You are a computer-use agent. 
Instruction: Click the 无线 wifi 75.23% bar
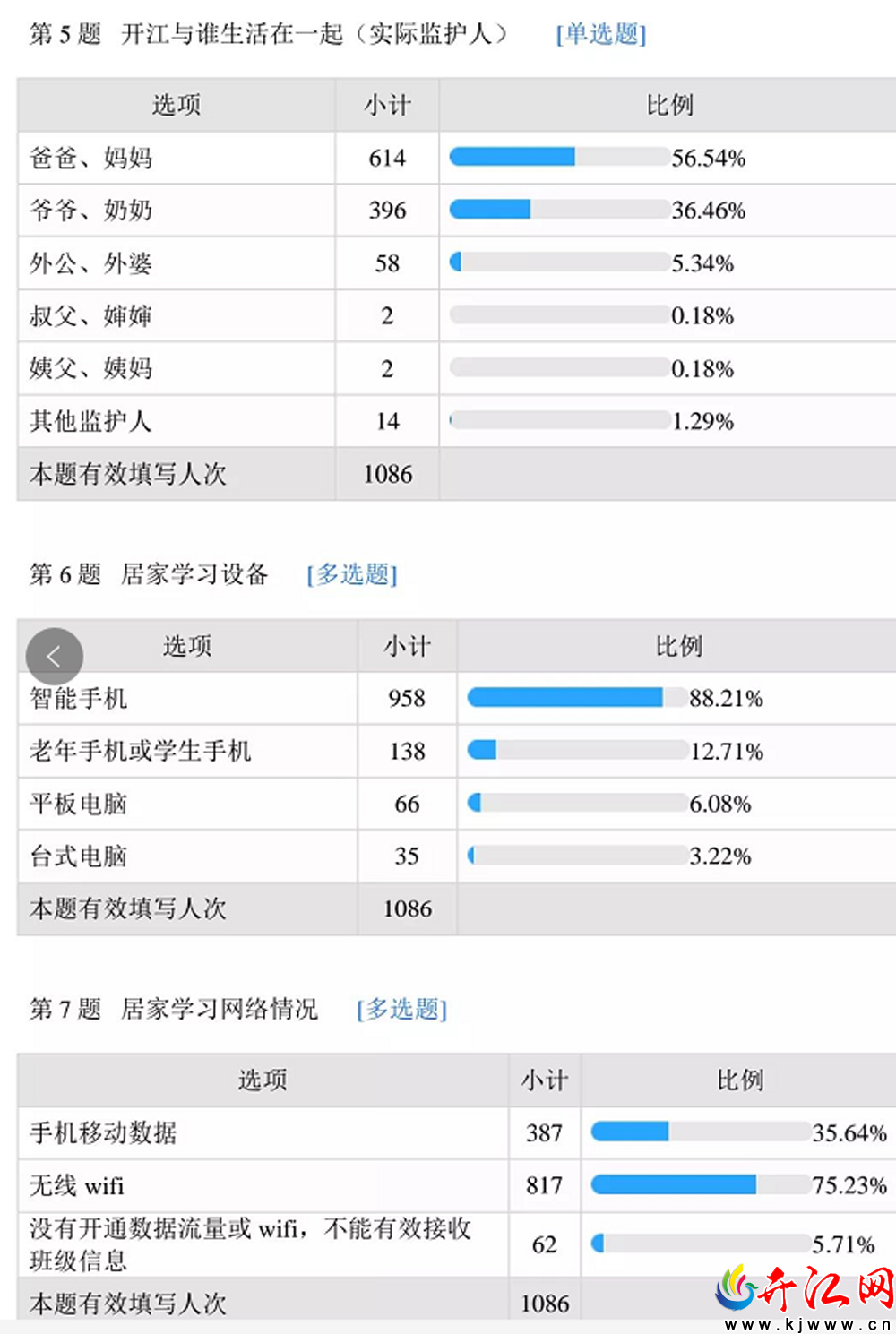701,1185
